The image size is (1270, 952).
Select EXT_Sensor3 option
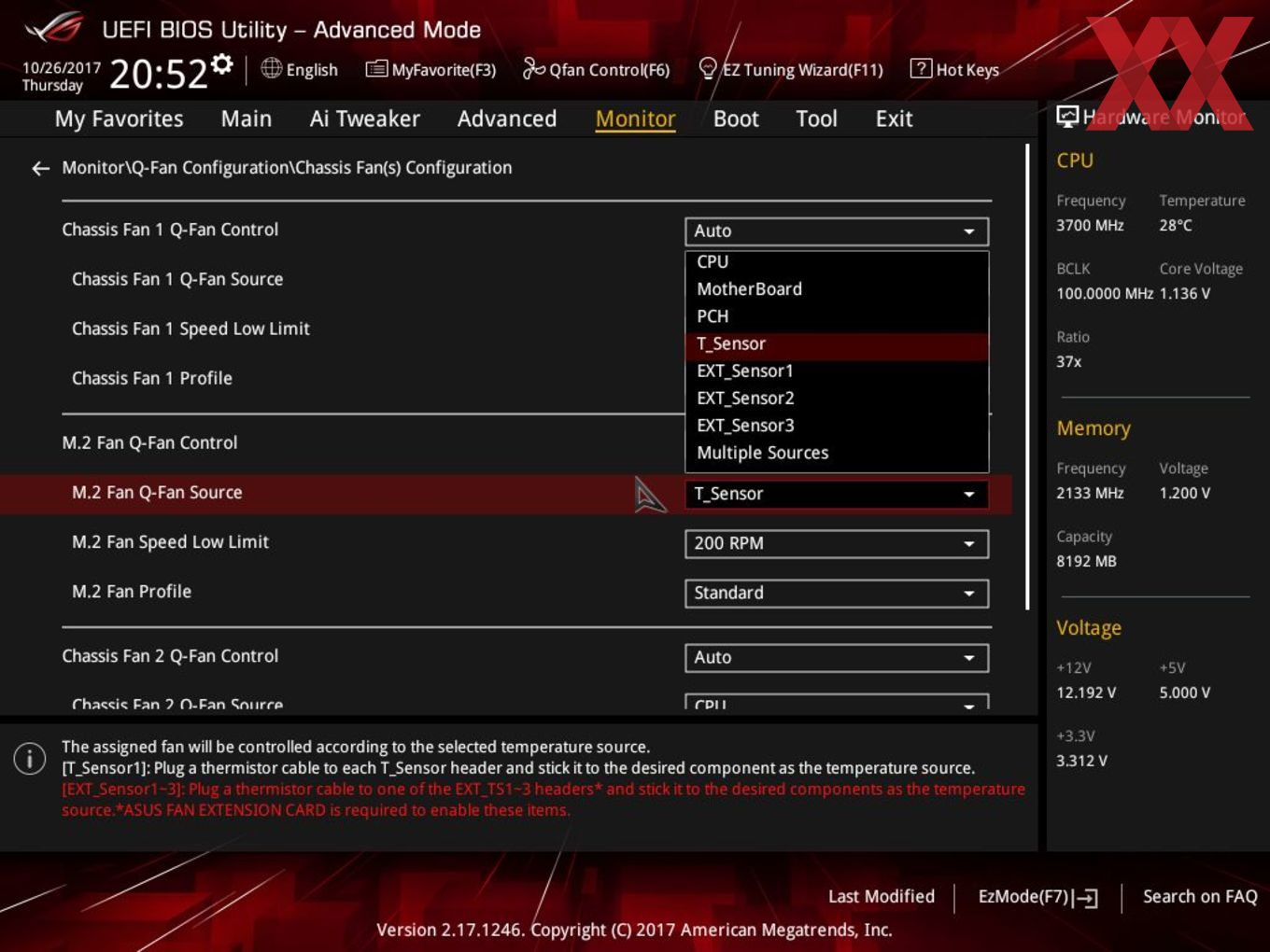click(837, 426)
